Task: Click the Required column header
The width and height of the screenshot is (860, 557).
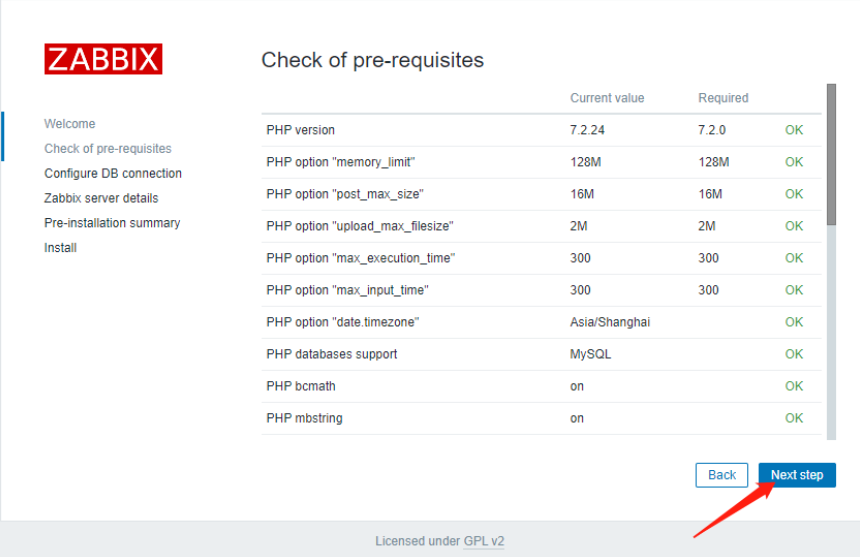Action: [723, 98]
